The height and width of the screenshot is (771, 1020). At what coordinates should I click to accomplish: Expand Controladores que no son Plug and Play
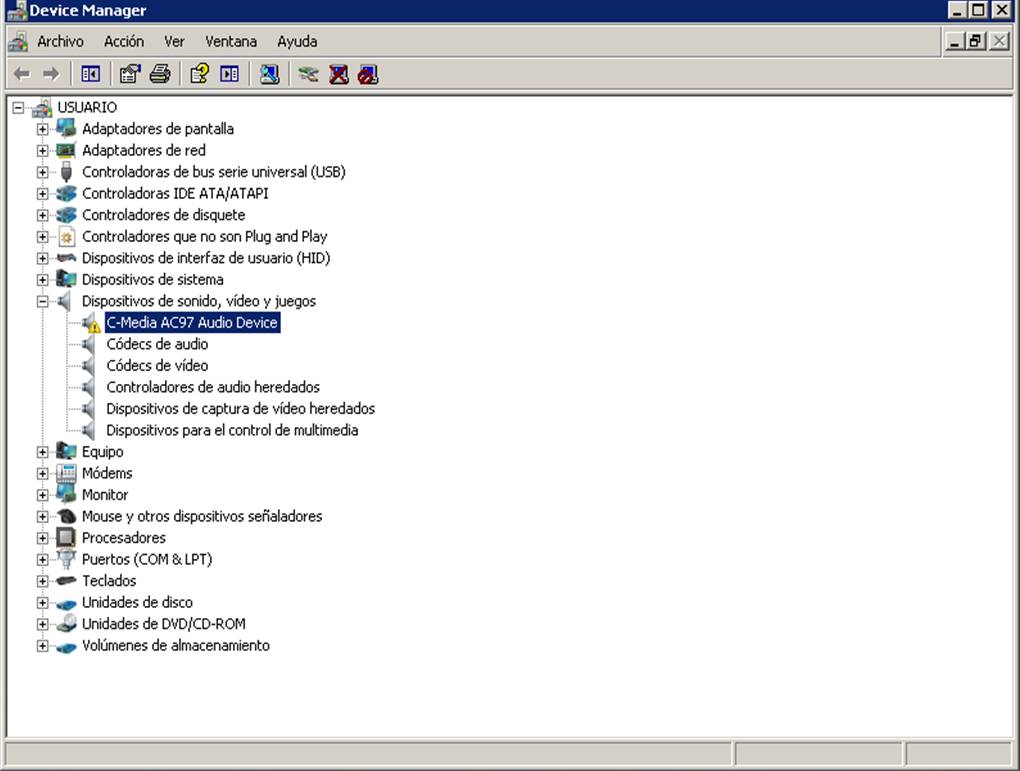pos(42,237)
